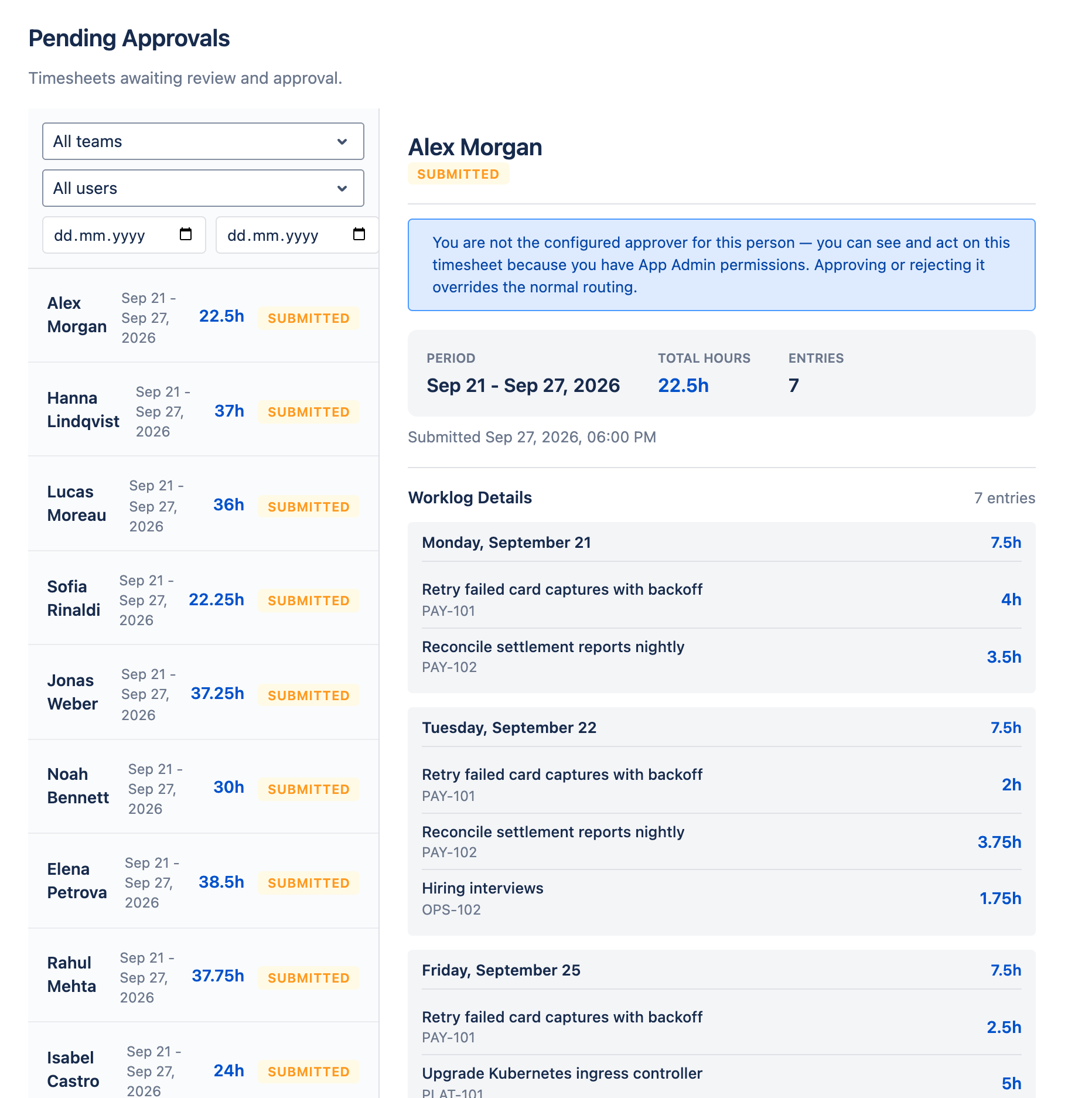Click Upgrade Kubernetes ingress controller entry
Image resolution: width=1092 pixels, height=1098 pixels.
point(722,1078)
